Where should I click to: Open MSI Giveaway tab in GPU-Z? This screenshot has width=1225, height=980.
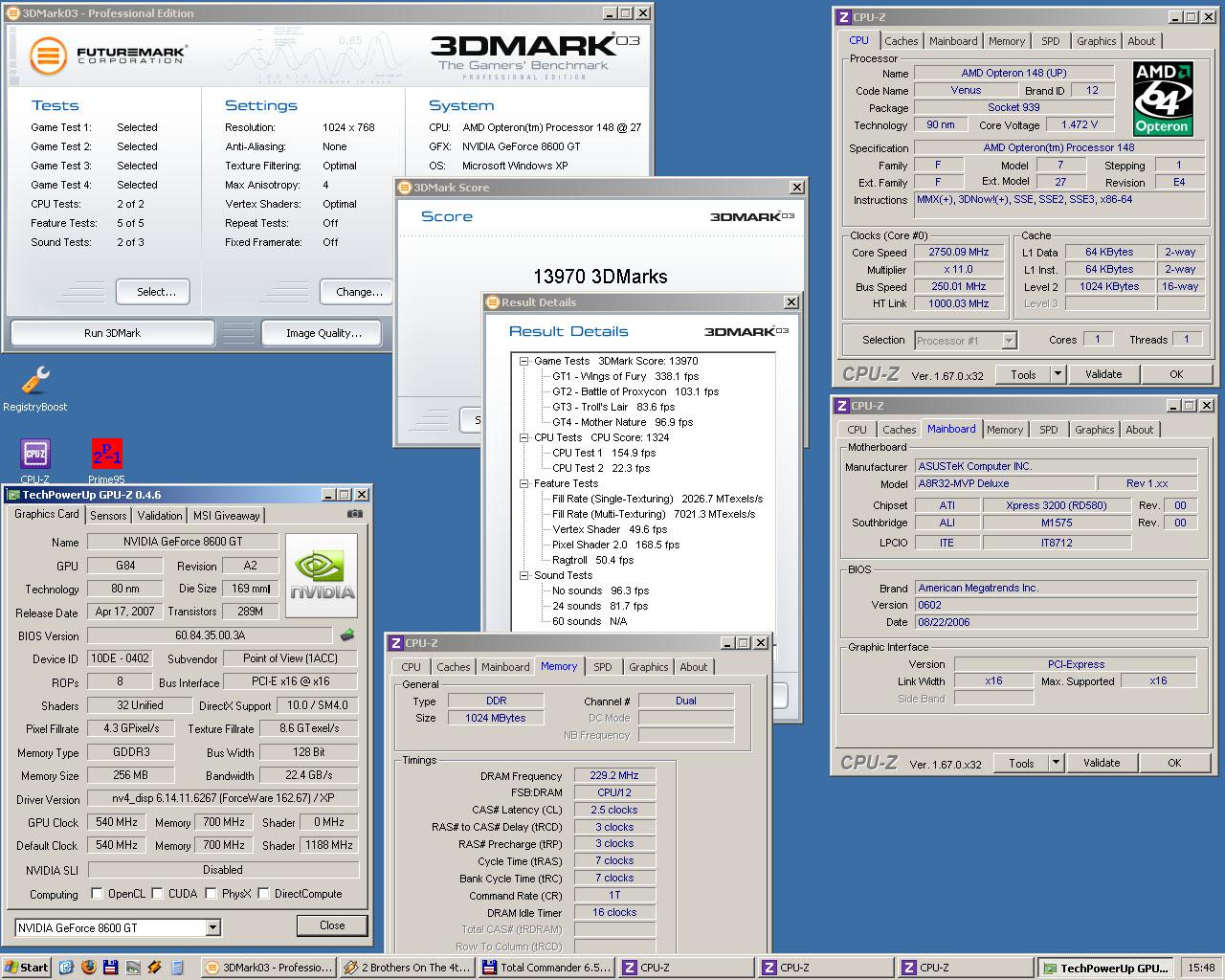(x=227, y=515)
